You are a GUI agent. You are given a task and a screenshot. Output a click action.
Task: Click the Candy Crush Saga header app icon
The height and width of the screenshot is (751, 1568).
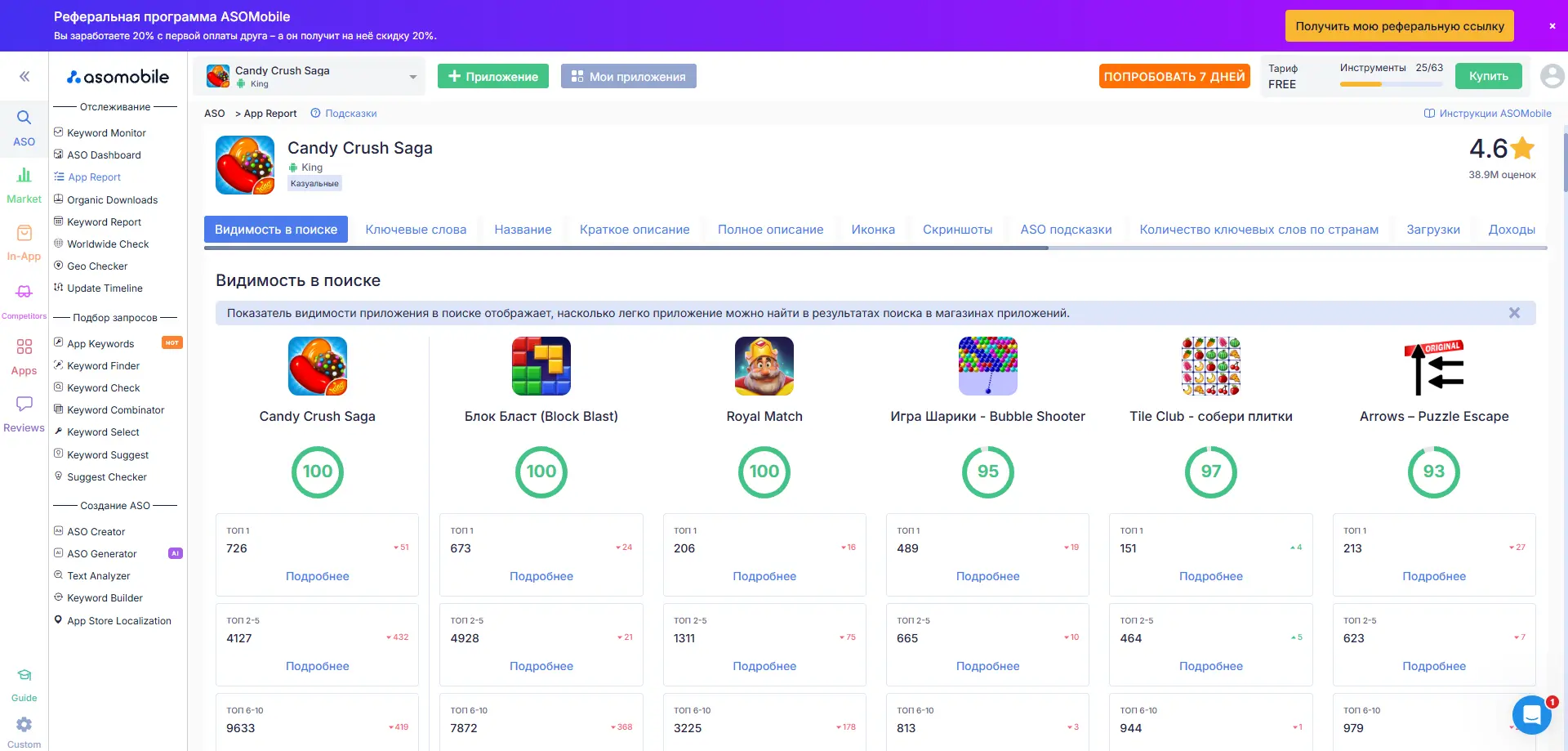pyautogui.click(x=245, y=165)
